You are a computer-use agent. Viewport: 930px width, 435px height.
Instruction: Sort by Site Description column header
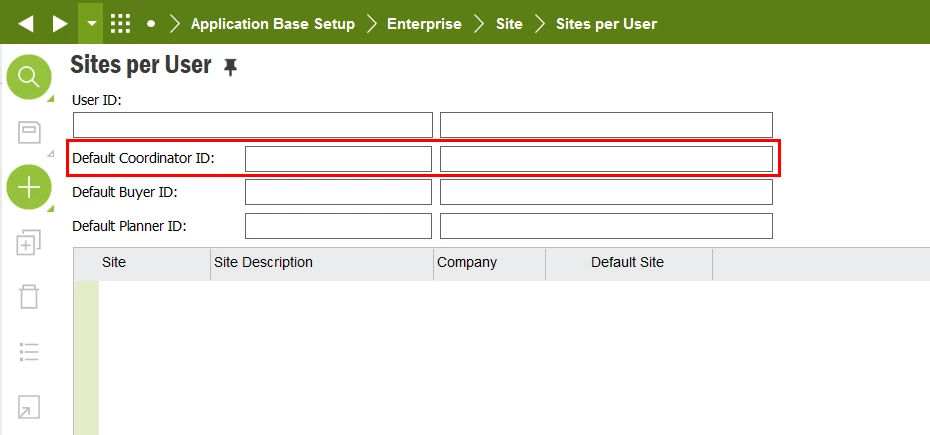(x=263, y=262)
